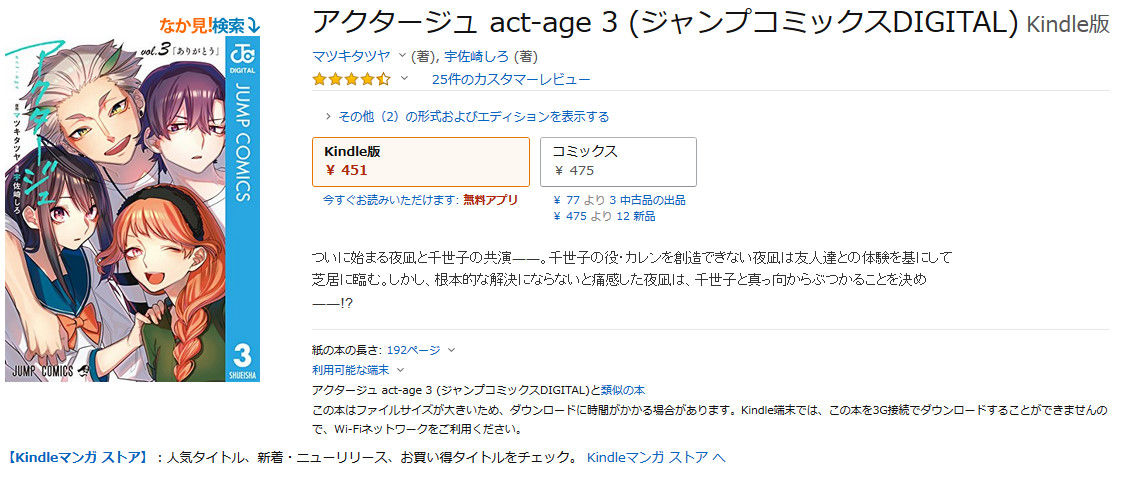
Task: Click author 宇佐崎しろ link
Action: pyautogui.click(x=475, y=55)
